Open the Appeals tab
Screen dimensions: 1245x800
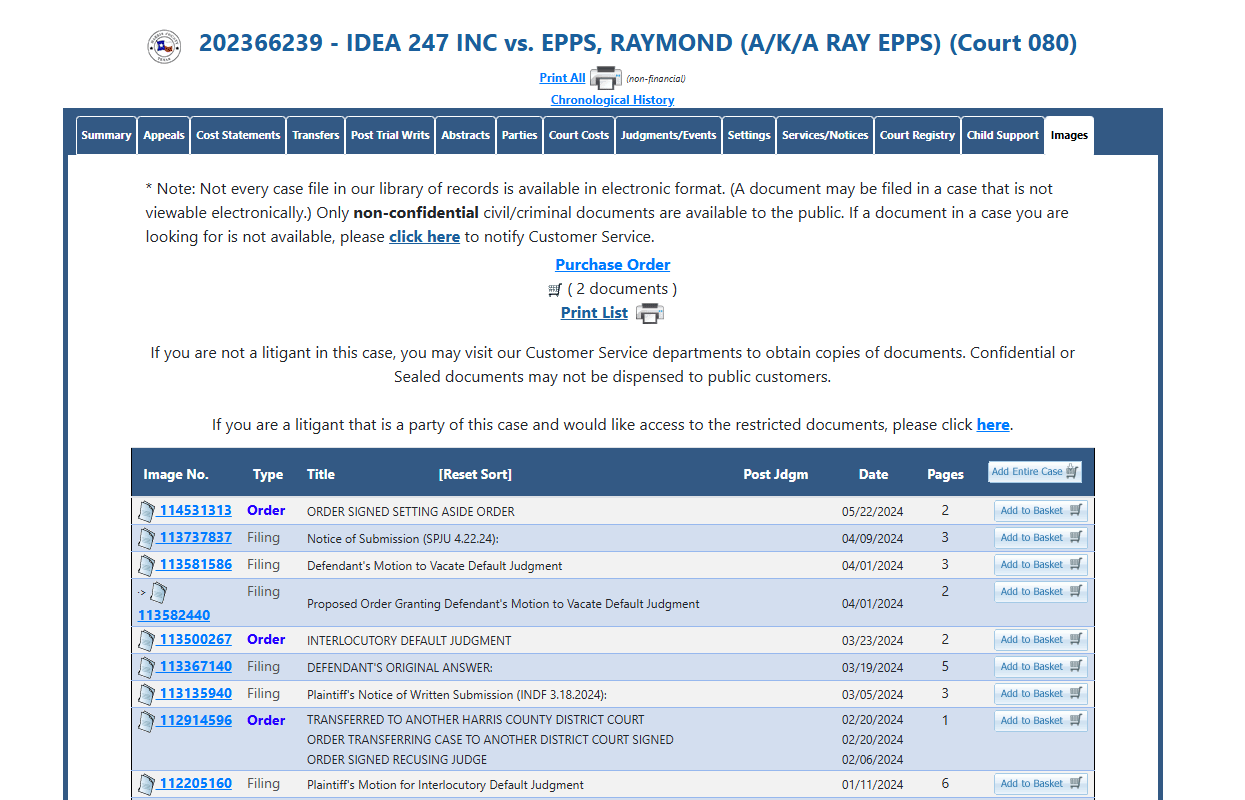164,136
